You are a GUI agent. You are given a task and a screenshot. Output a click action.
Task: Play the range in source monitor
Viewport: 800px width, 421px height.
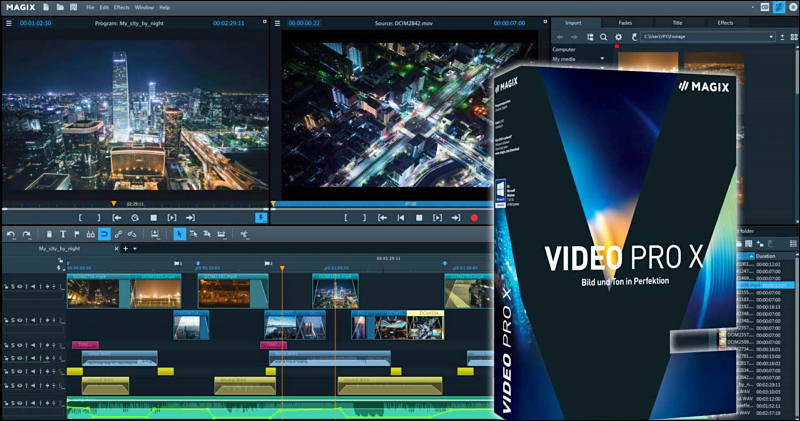[437, 218]
